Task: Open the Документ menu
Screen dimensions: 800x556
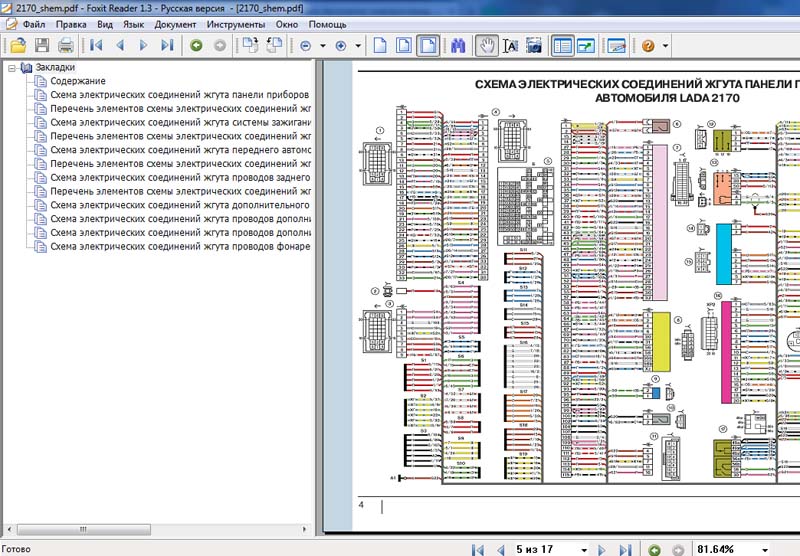Action: 175,24
